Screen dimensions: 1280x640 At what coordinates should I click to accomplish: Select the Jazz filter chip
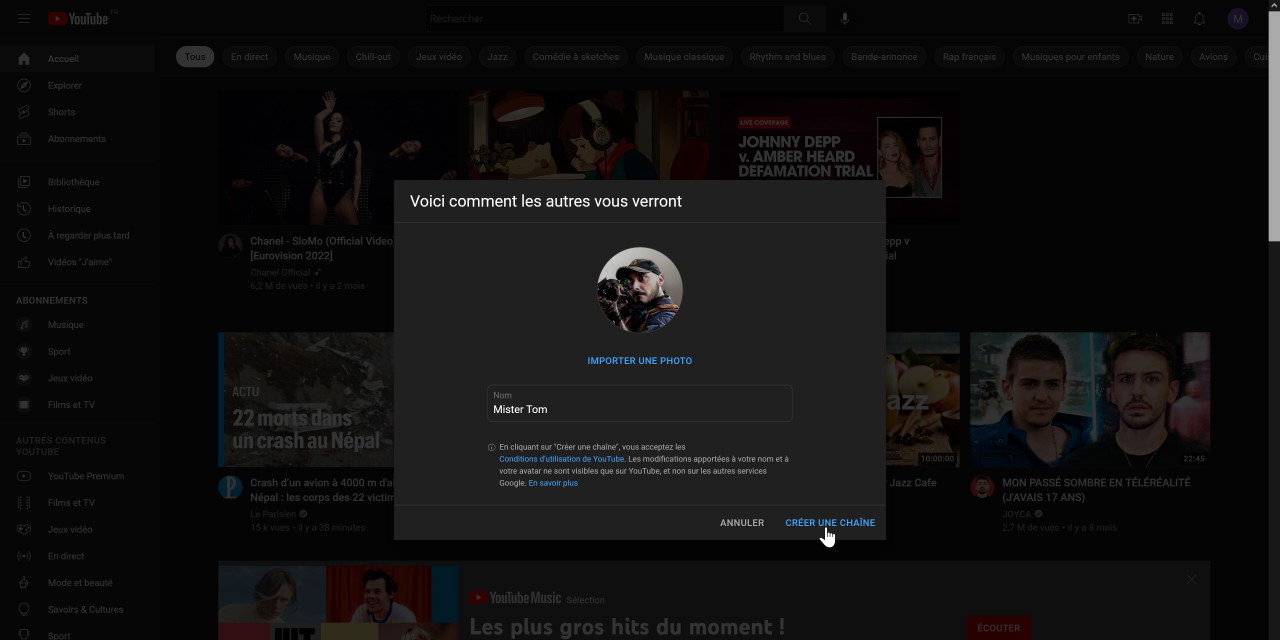[x=497, y=57]
